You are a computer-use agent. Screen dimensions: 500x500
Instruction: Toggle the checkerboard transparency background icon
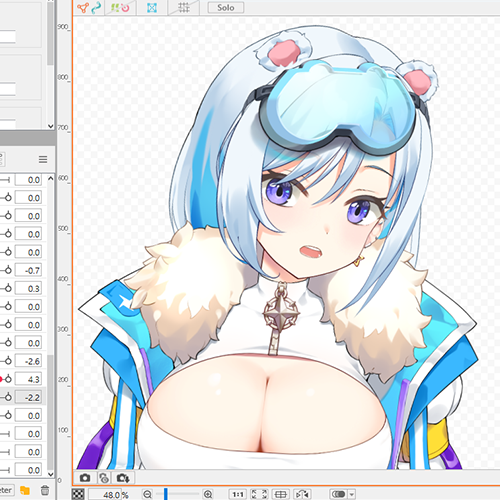[x=78, y=494]
